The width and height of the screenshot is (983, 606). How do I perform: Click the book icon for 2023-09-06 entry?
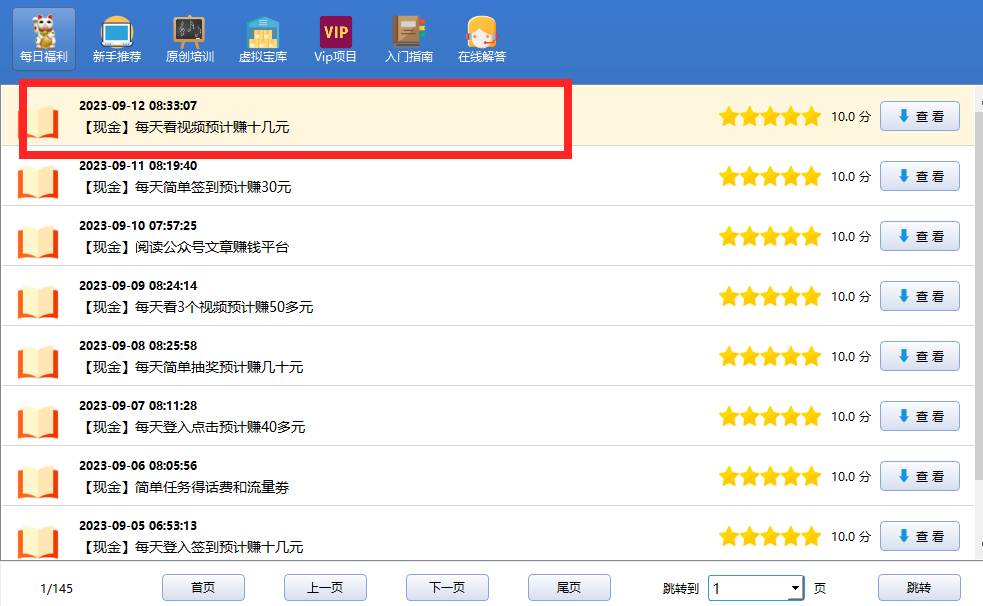click(x=38, y=483)
